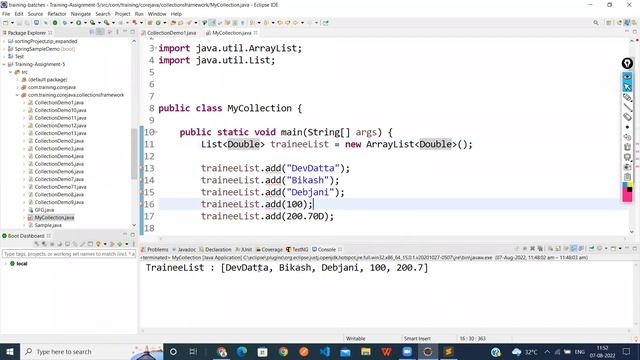Expand the sortingProject.zip_expanded project

(x=4, y=41)
